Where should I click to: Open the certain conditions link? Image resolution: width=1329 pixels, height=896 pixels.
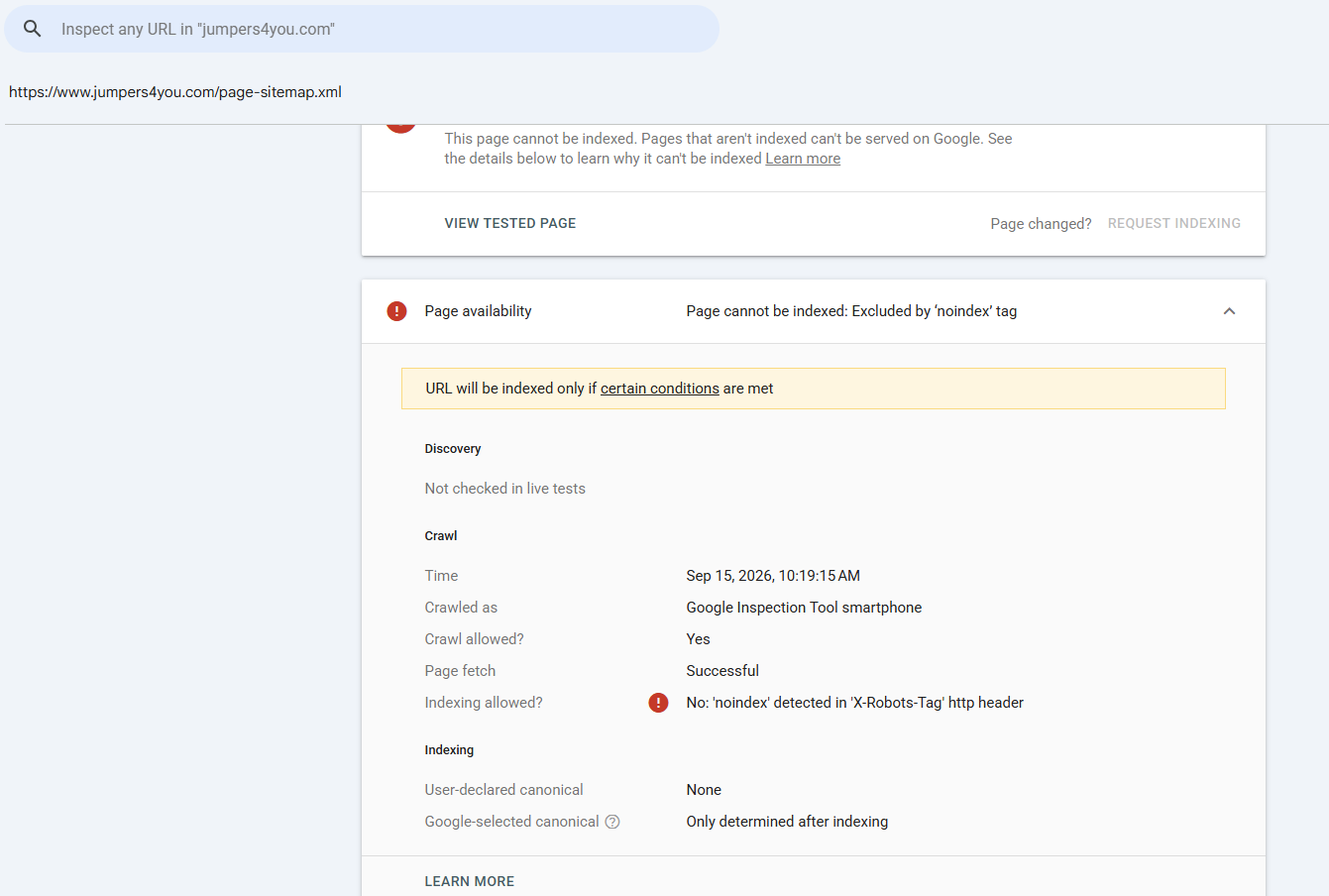point(660,389)
